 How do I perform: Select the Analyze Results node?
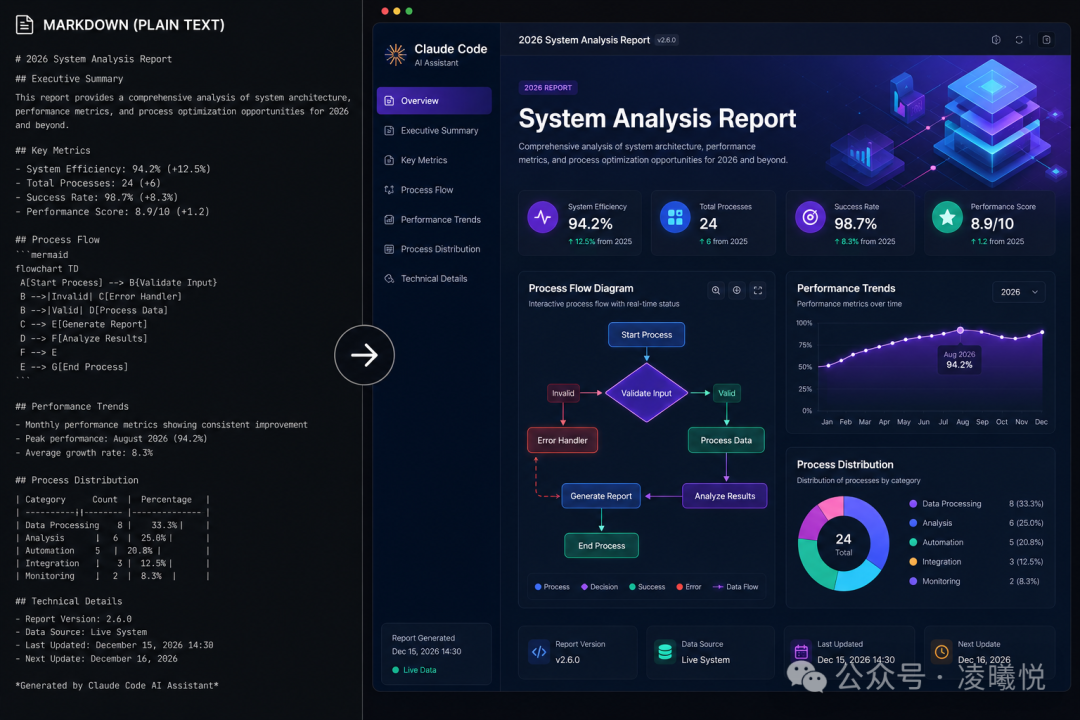(725, 496)
